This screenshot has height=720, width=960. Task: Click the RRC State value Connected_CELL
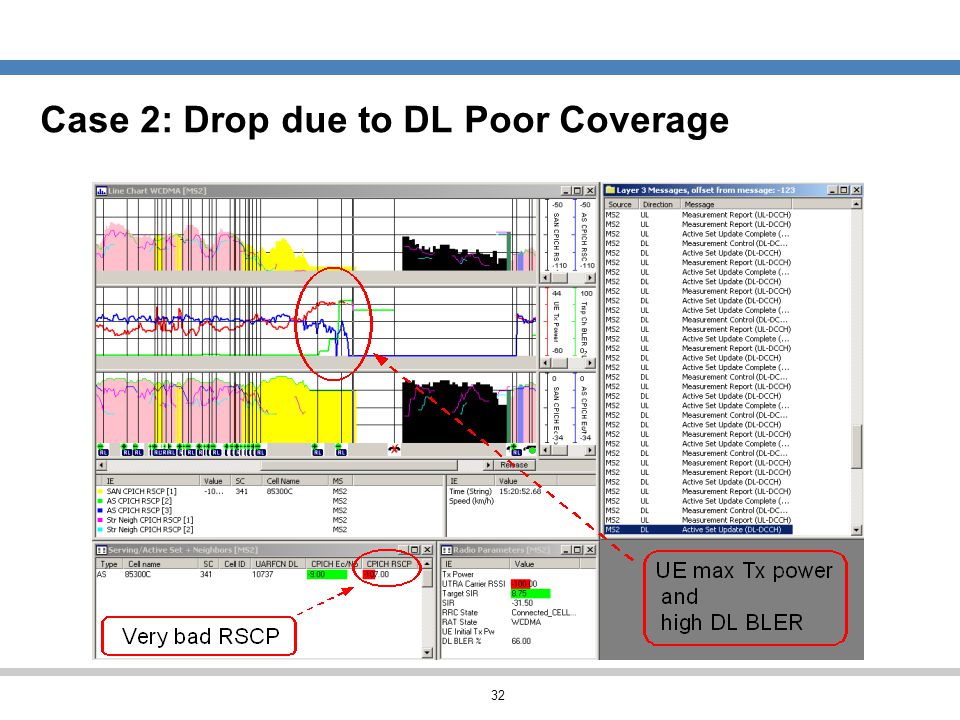pos(544,613)
